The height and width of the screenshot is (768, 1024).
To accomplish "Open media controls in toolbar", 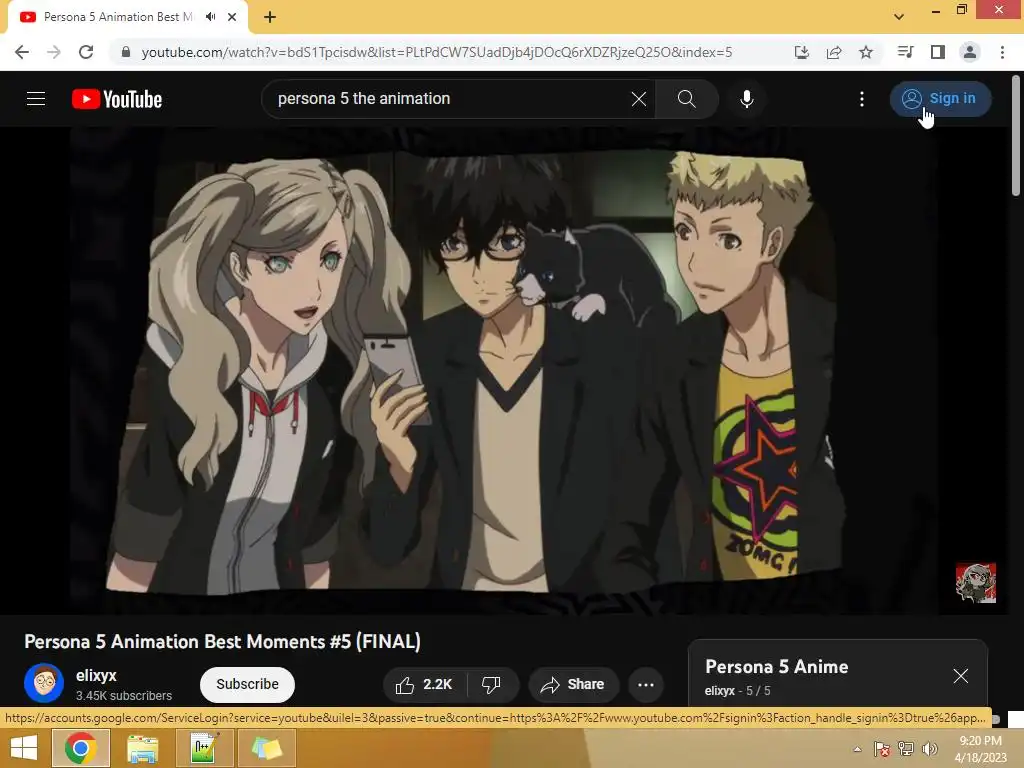I will pyautogui.click(x=905, y=52).
